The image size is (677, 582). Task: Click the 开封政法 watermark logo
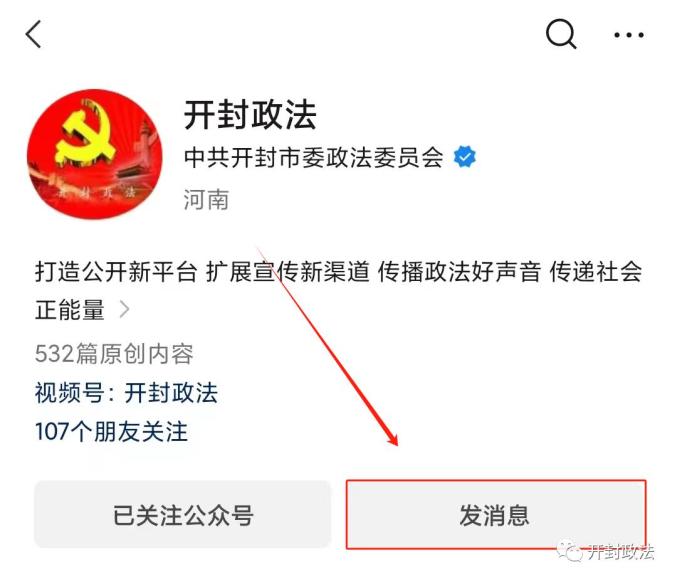coord(605,551)
